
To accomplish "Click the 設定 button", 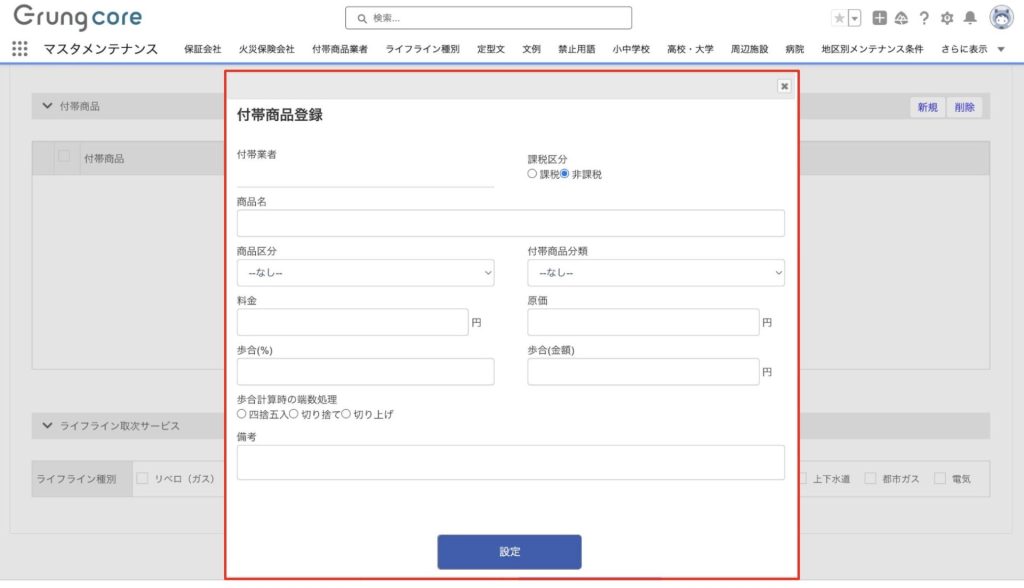I will pos(509,552).
